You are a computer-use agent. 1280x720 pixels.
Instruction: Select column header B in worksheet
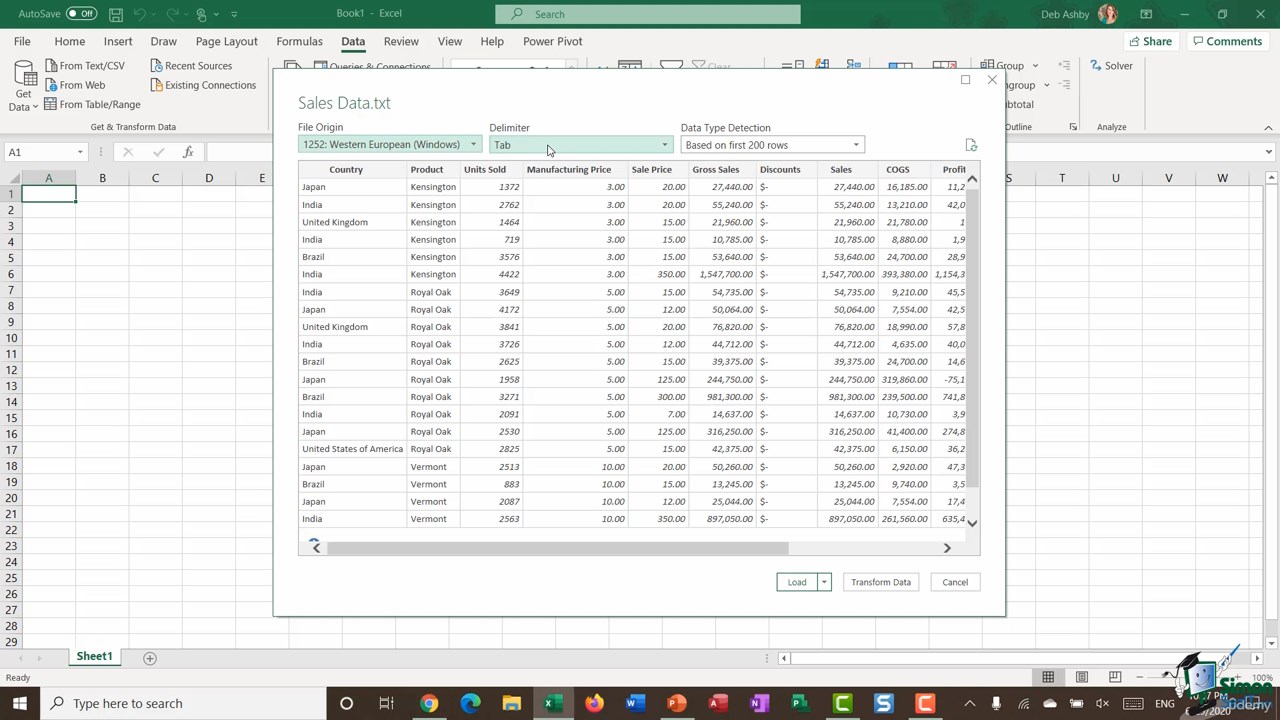click(102, 178)
